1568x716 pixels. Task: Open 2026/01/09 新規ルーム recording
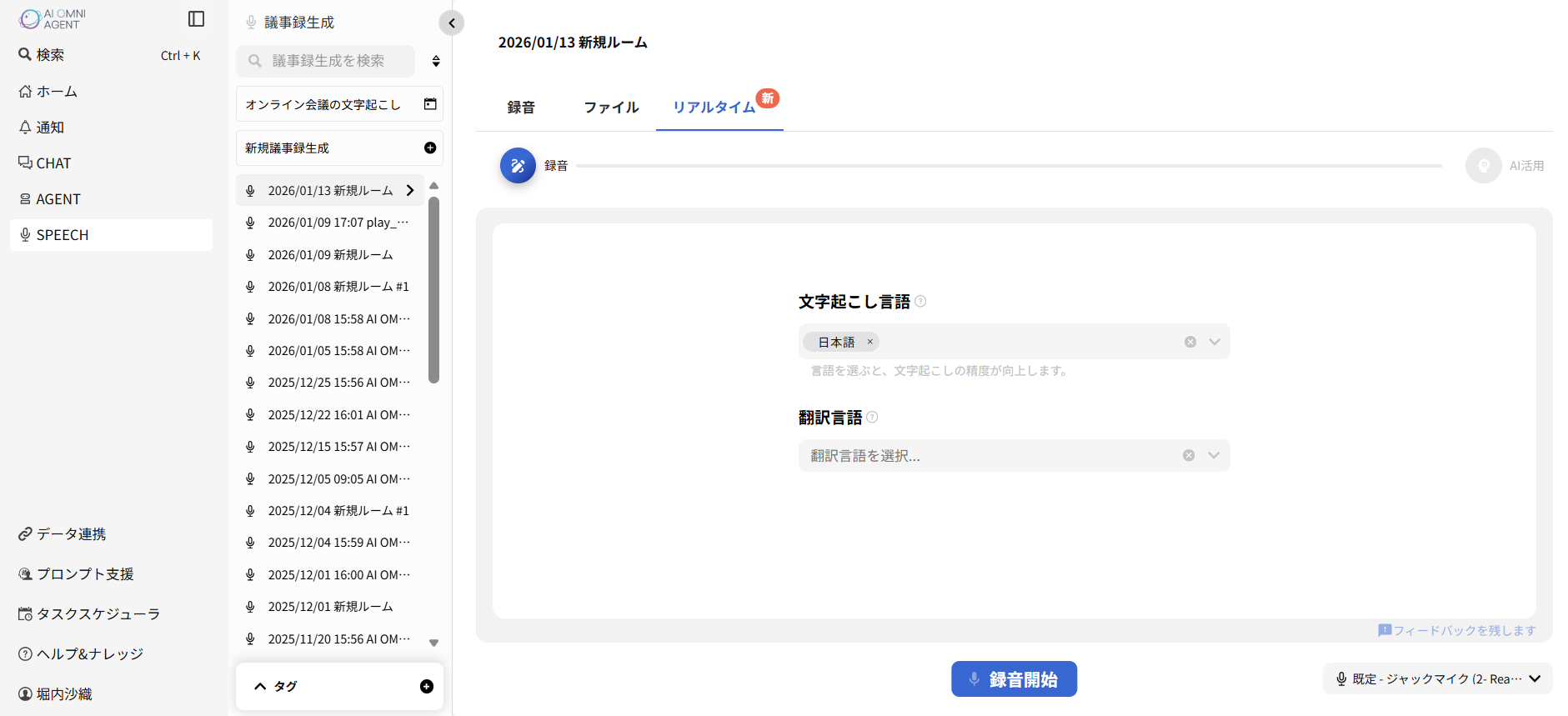tap(330, 254)
